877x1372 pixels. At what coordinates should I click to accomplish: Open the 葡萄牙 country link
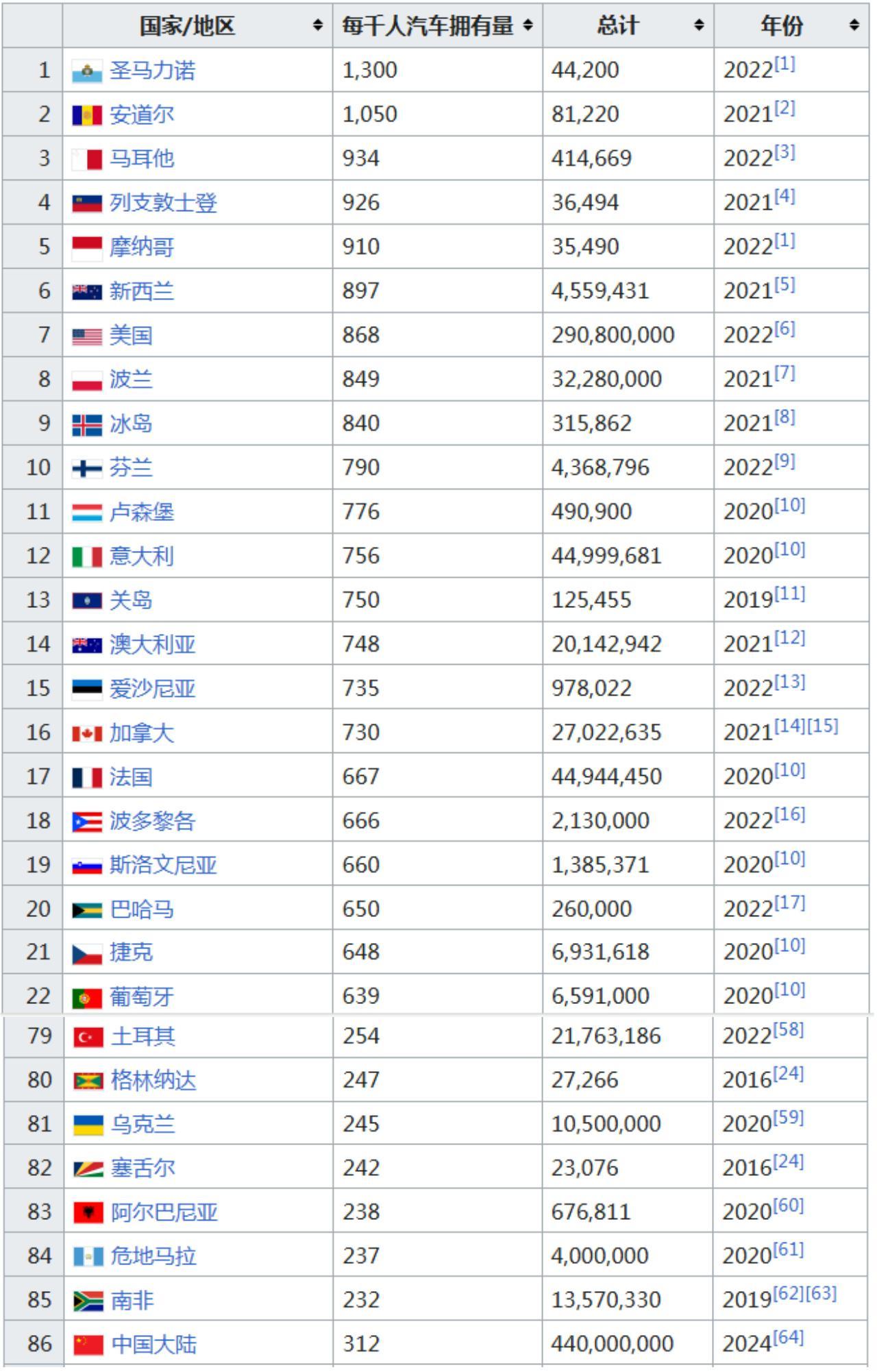coord(142,997)
